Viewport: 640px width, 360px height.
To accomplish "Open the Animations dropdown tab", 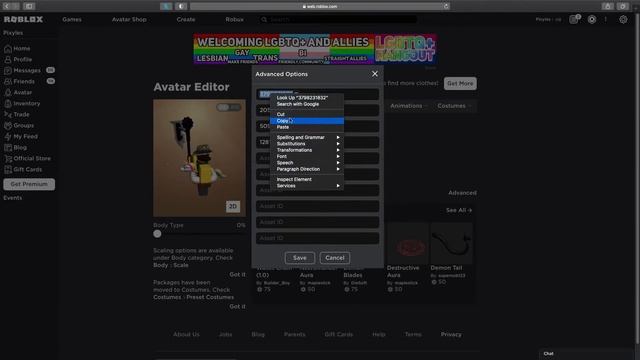I will 409,106.
